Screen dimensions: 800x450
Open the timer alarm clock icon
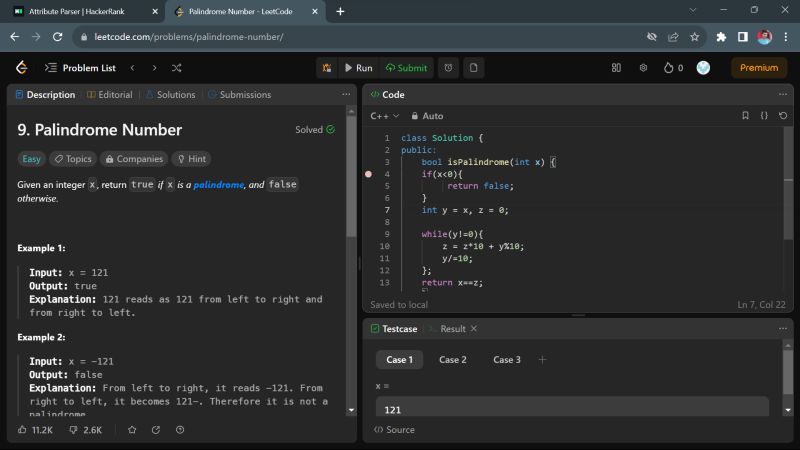pos(449,68)
